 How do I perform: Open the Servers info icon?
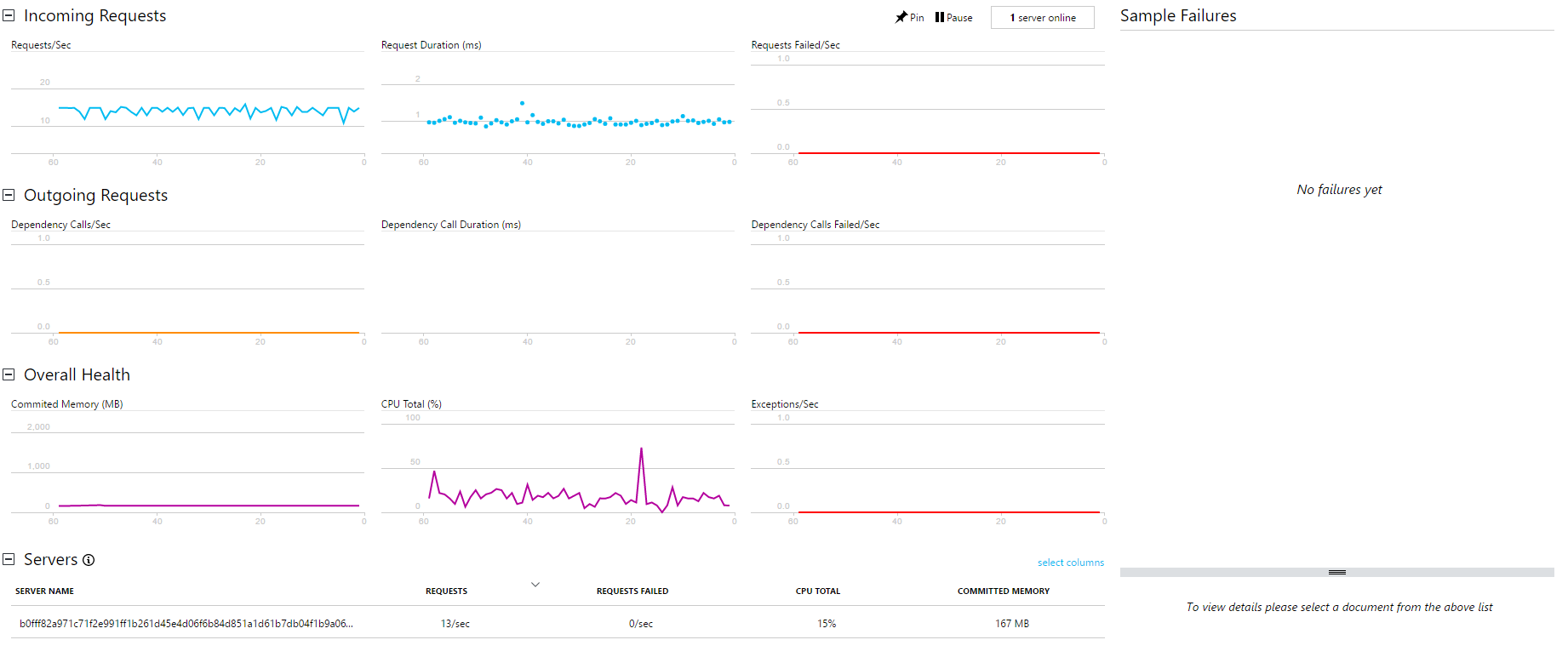click(89, 560)
